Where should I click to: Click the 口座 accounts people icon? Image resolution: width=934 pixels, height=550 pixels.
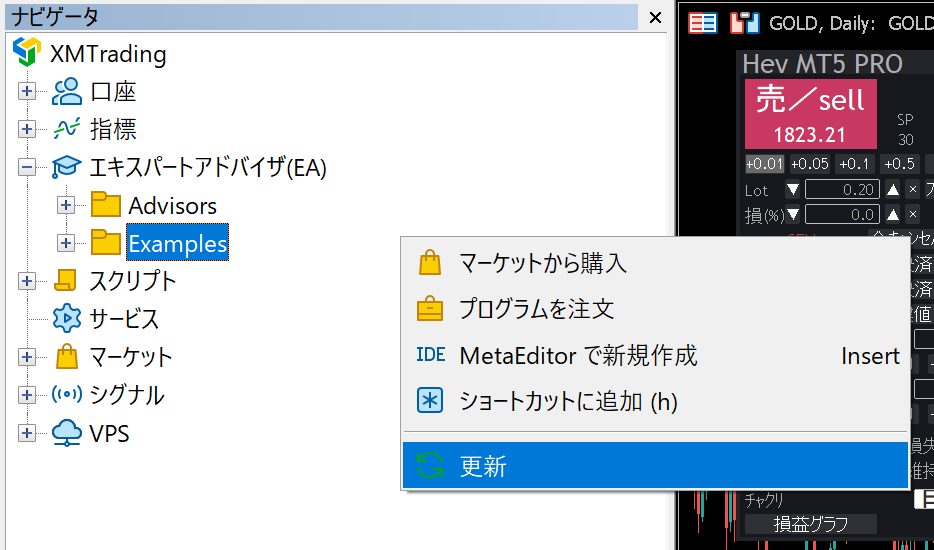click(x=67, y=91)
